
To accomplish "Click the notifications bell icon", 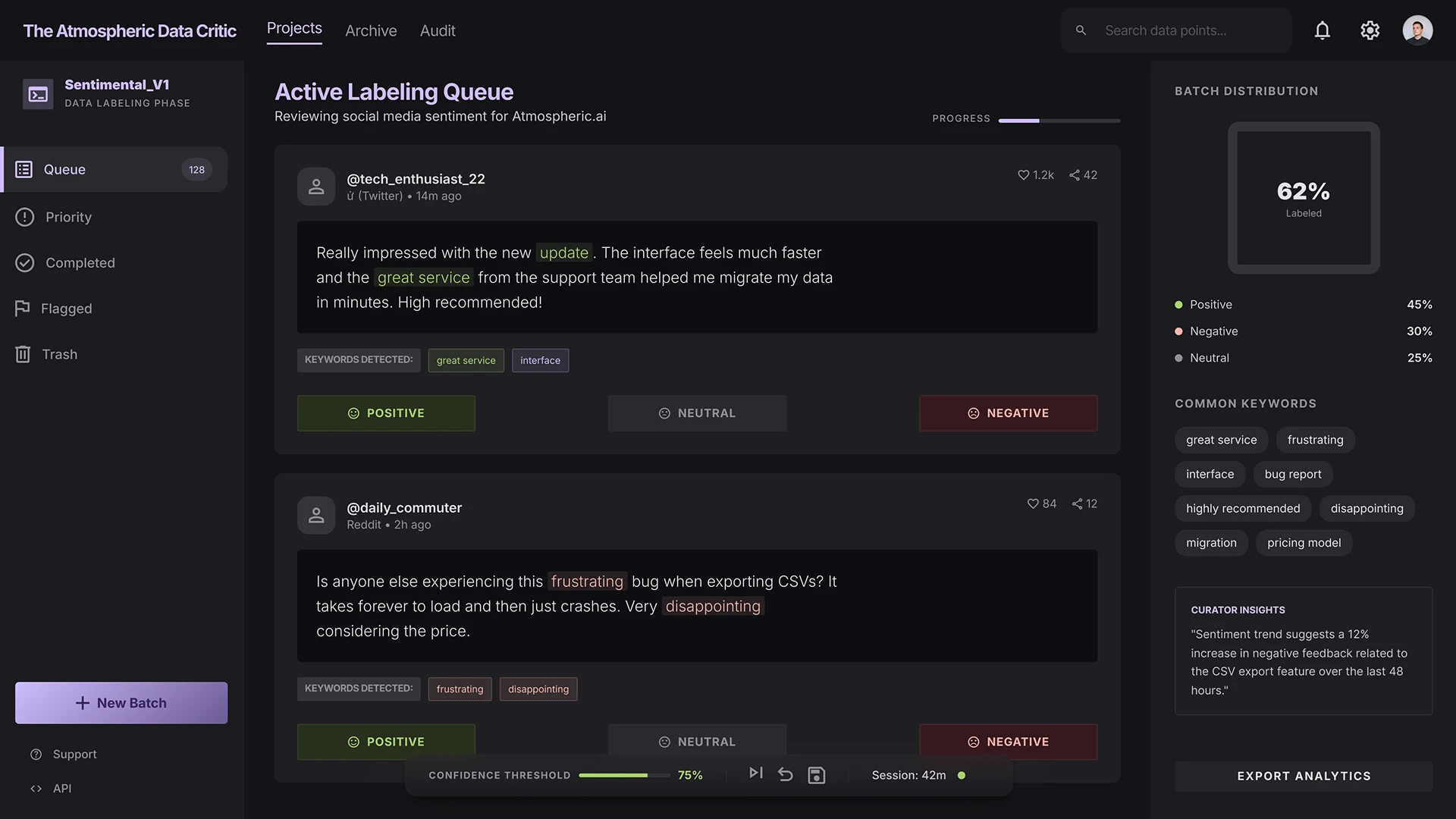I will click(x=1322, y=30).
